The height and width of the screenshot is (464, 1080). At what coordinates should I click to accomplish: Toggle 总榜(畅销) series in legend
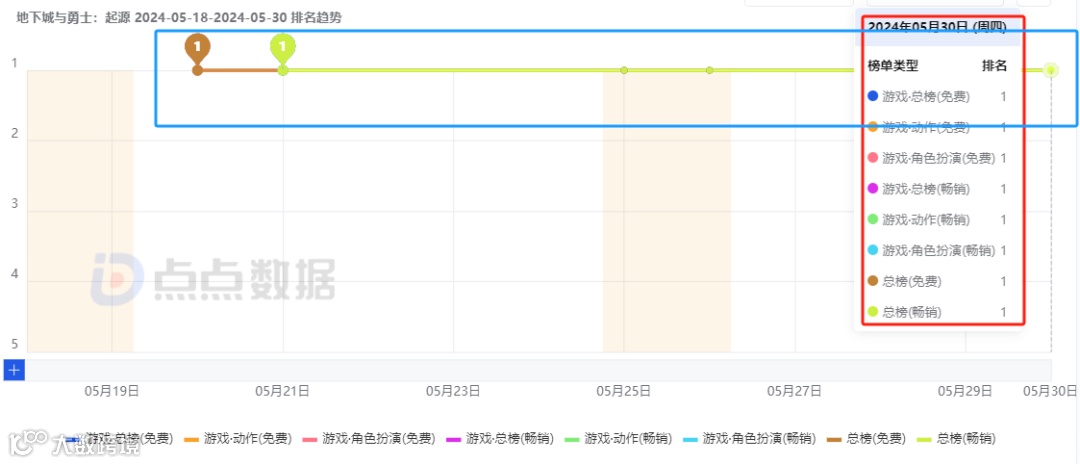[x=957, y=439]
